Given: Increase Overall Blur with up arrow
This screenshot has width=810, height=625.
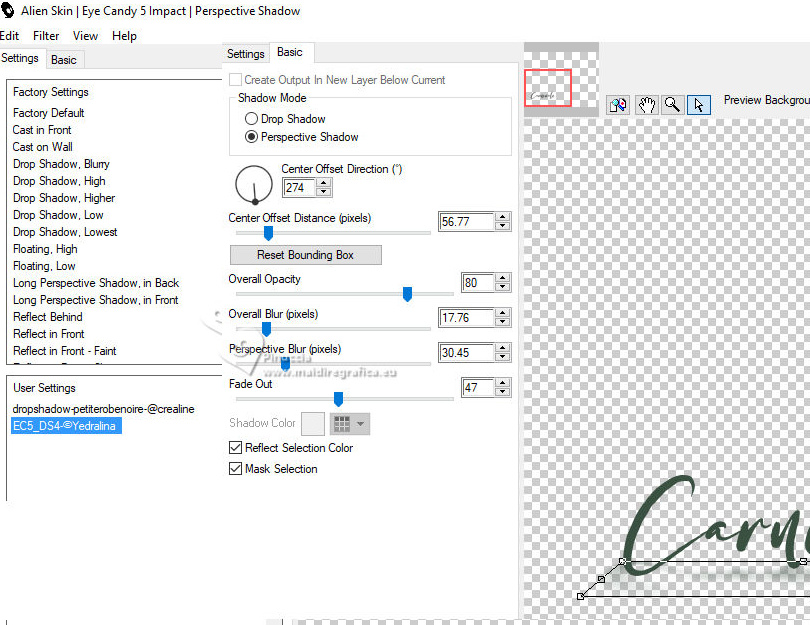Looking at the screenshot, I should [502, 313].
